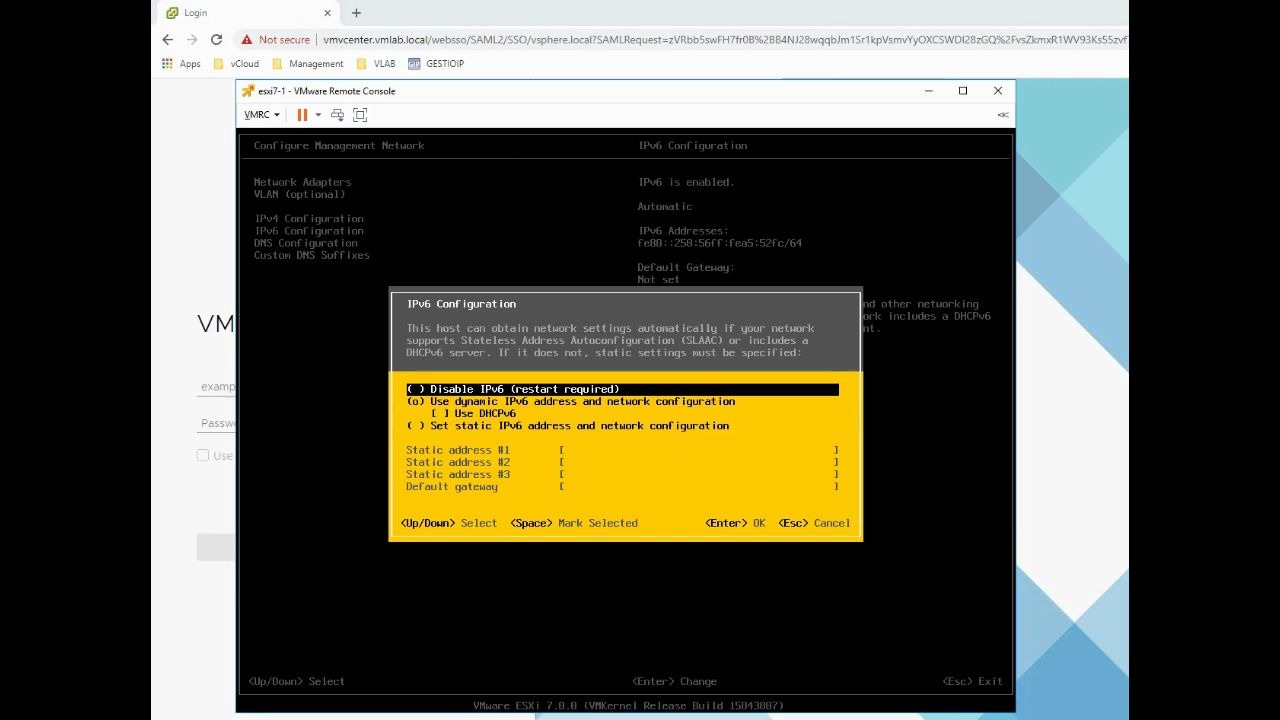Click the Default gateway input field
This screenshot has width=1280, height=720.
[699, 487]
